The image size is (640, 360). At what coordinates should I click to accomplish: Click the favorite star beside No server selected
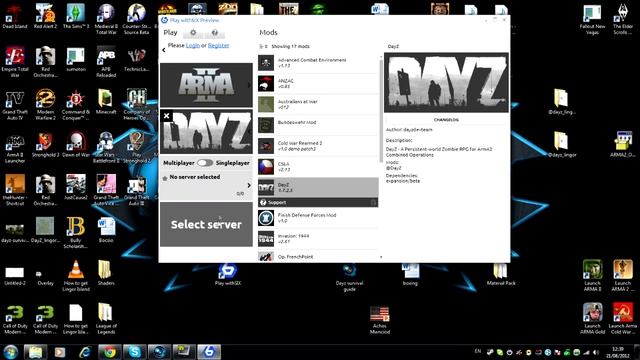(165, 178)
